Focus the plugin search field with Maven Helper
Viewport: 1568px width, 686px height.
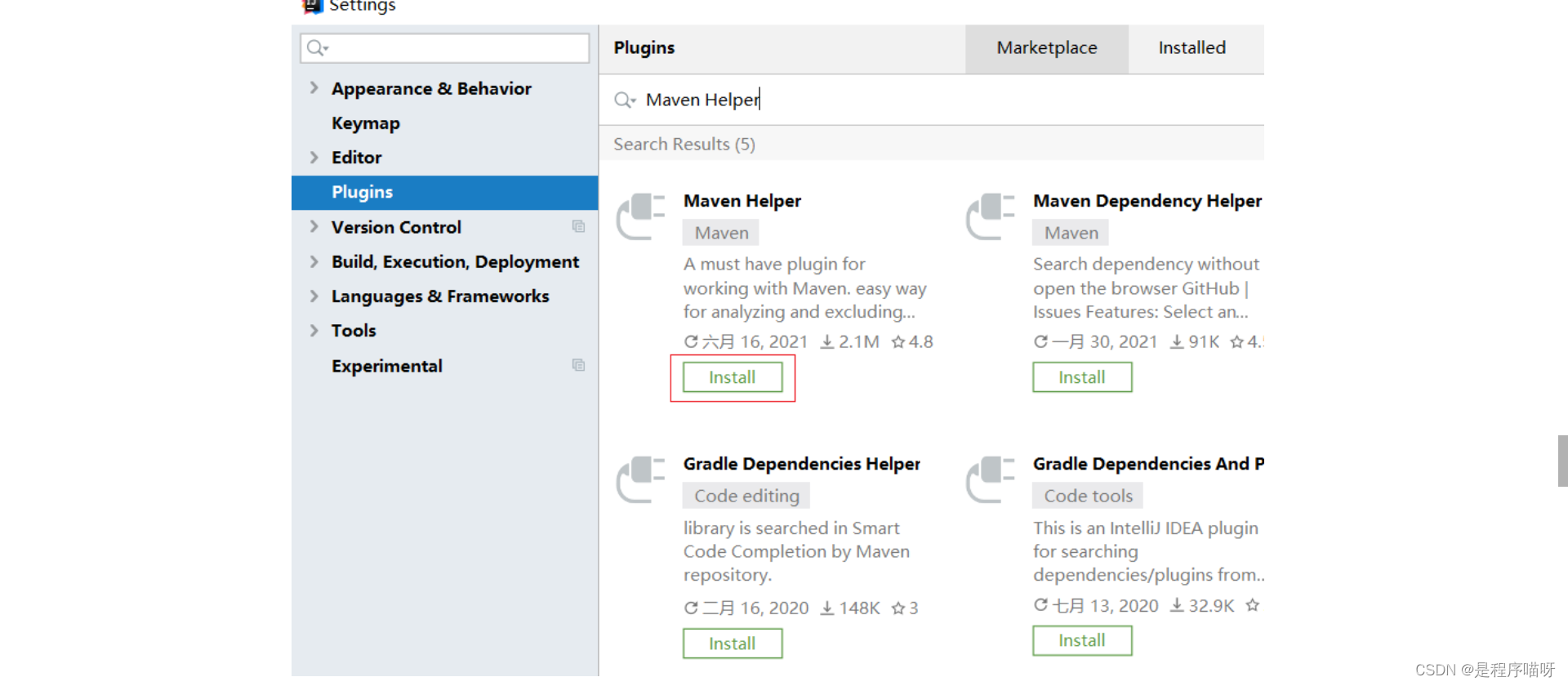point(932,100)
